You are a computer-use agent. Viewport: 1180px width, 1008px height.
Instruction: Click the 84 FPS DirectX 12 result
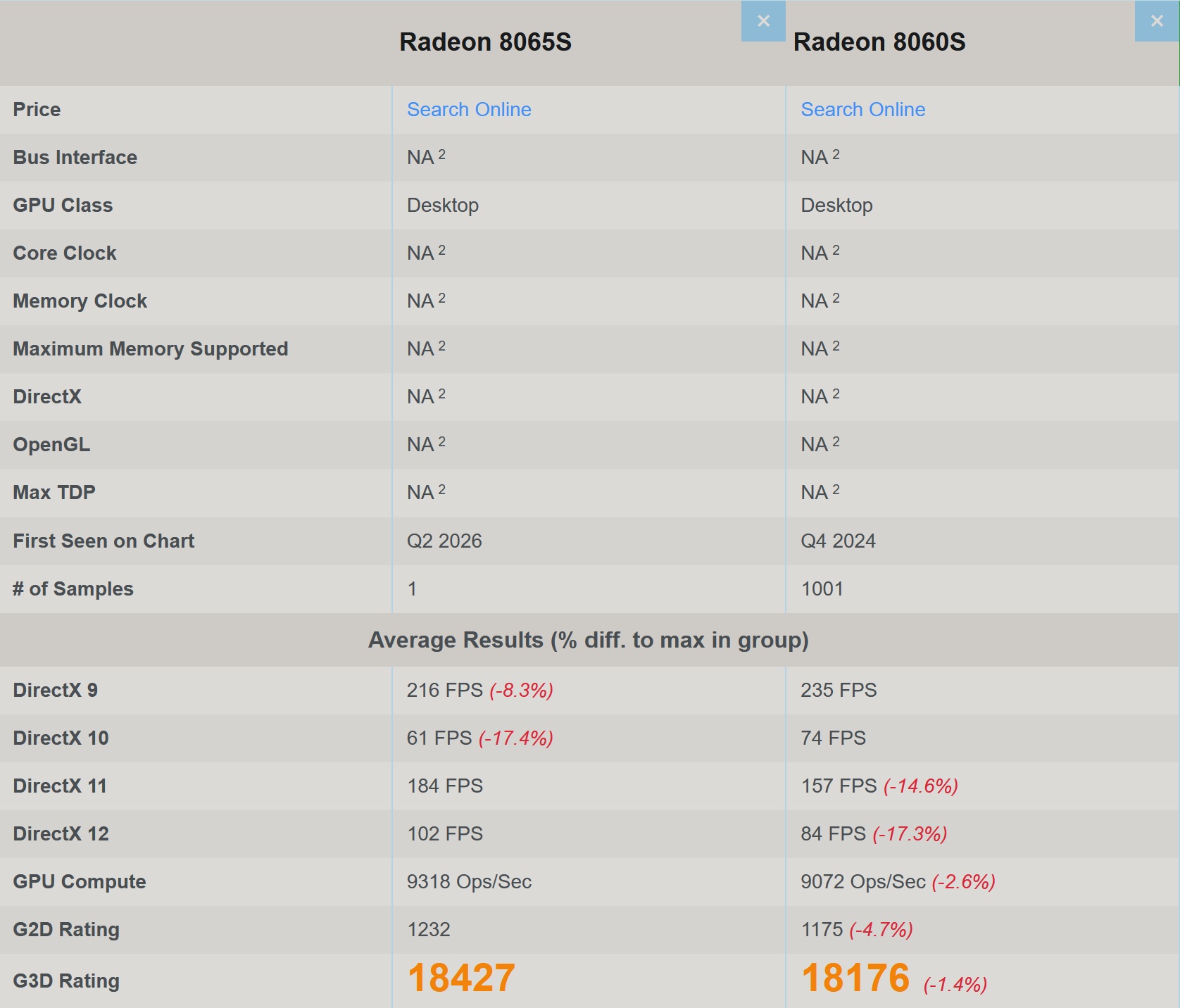[833, 834]
